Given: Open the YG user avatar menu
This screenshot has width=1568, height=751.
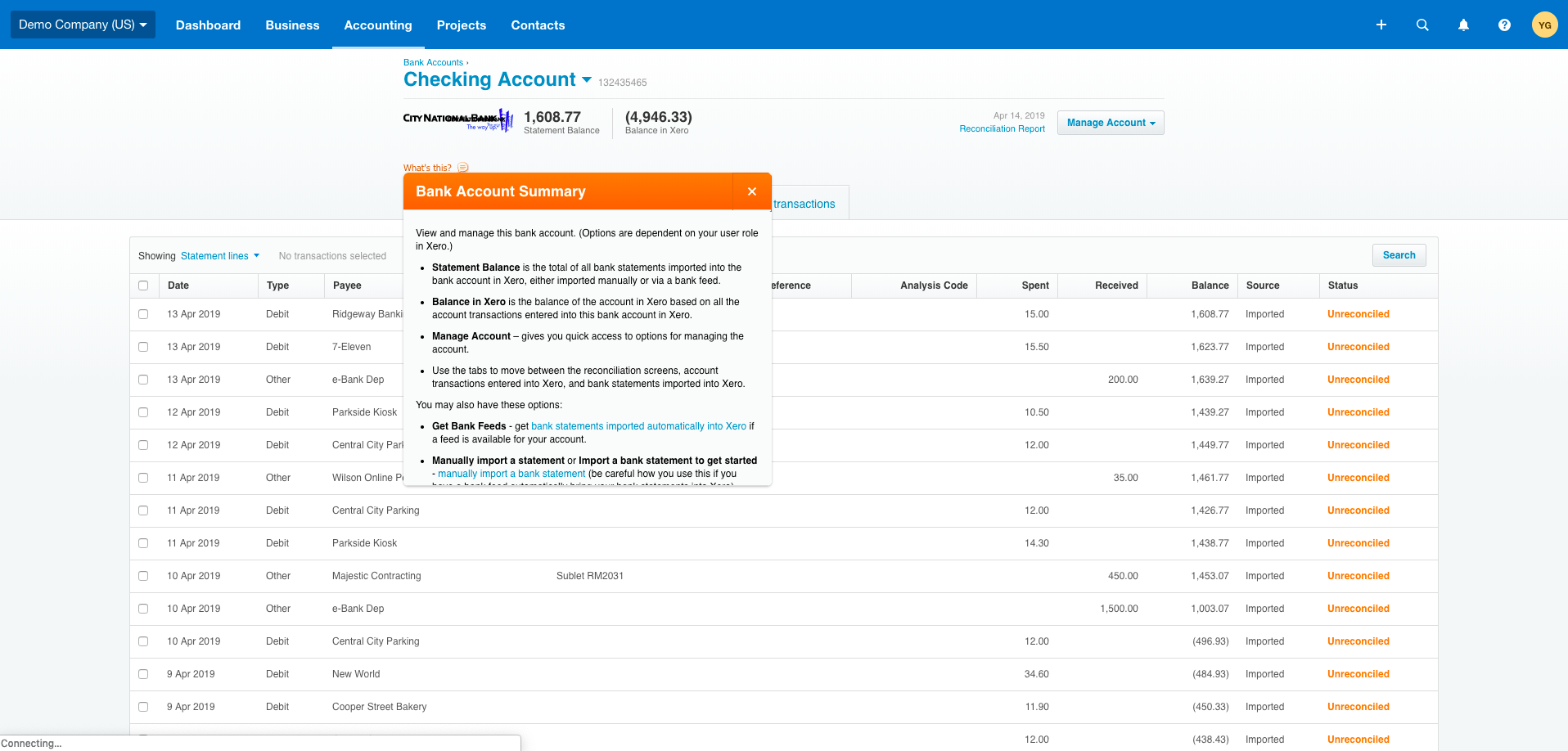Looking at the screenshot, I should pos(1545,25).
